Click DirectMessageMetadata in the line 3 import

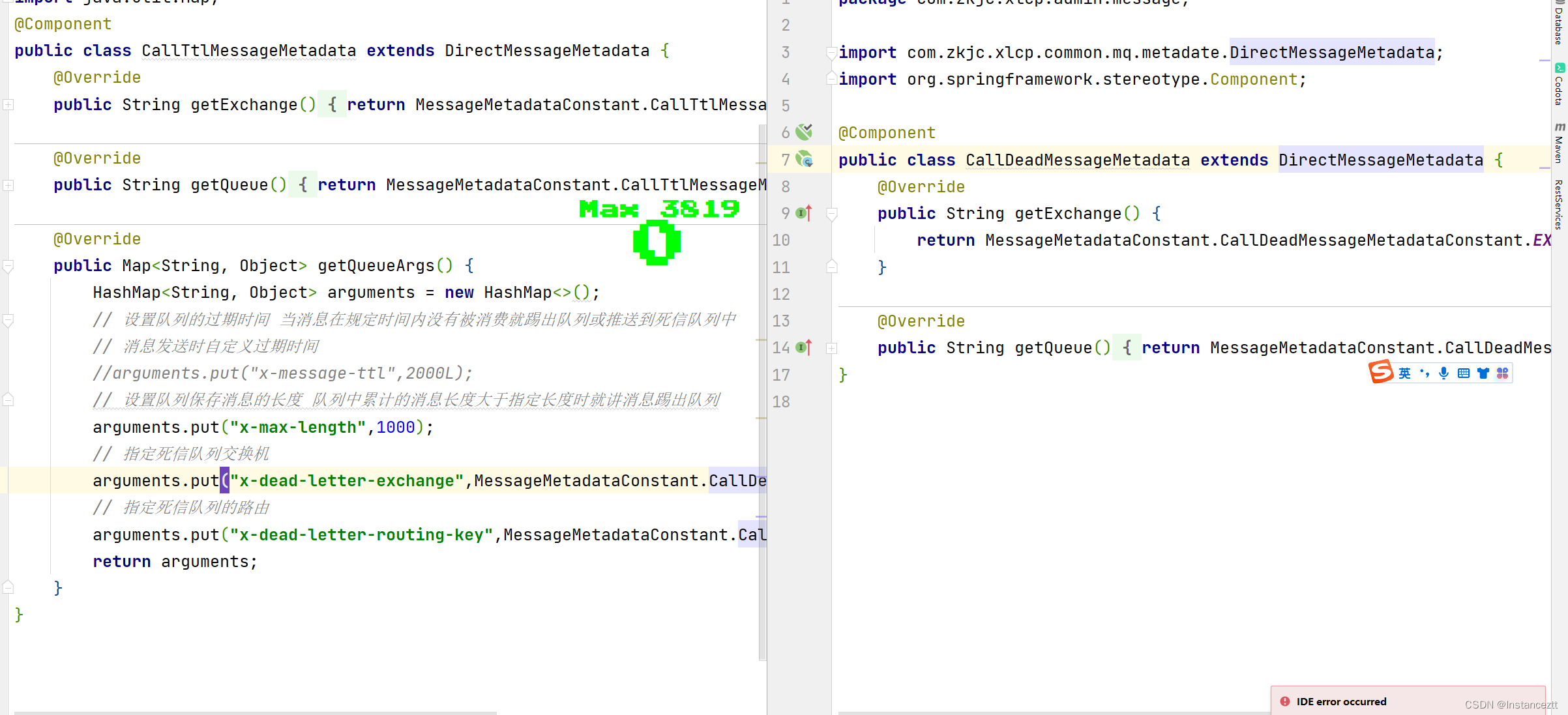pos(1332,52)
